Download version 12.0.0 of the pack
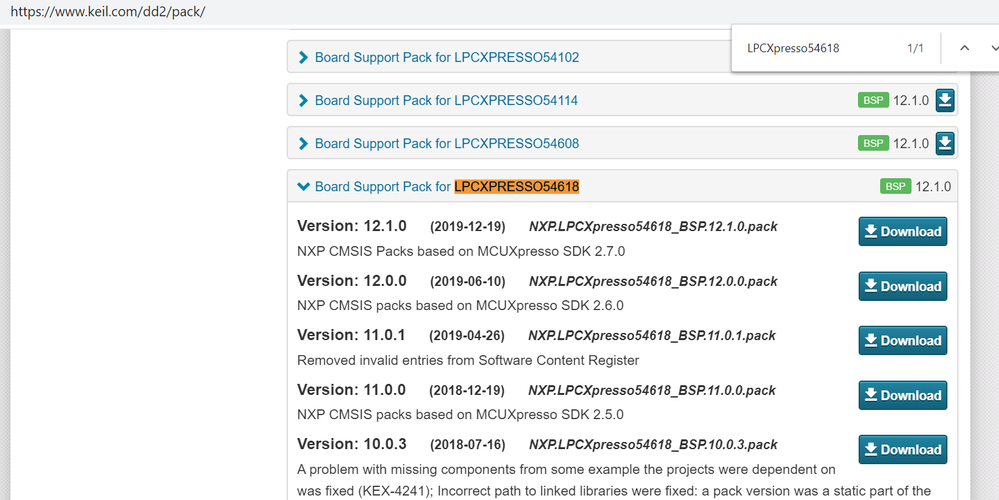The height and width of the screenshot is (500, 999). point(903,286)
